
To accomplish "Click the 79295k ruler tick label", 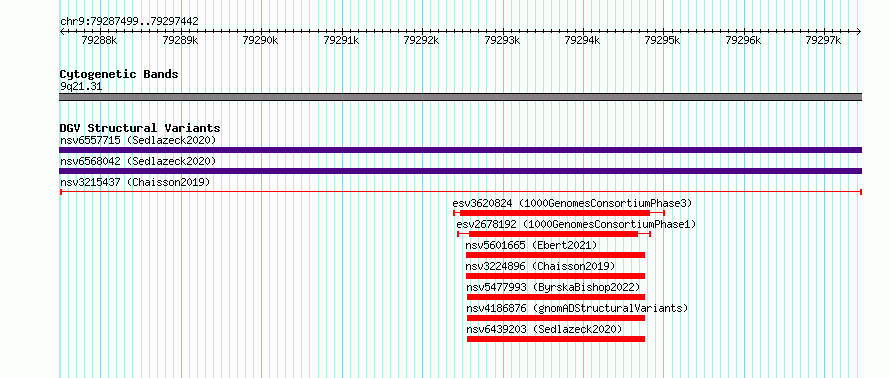I will click(663, 40).
